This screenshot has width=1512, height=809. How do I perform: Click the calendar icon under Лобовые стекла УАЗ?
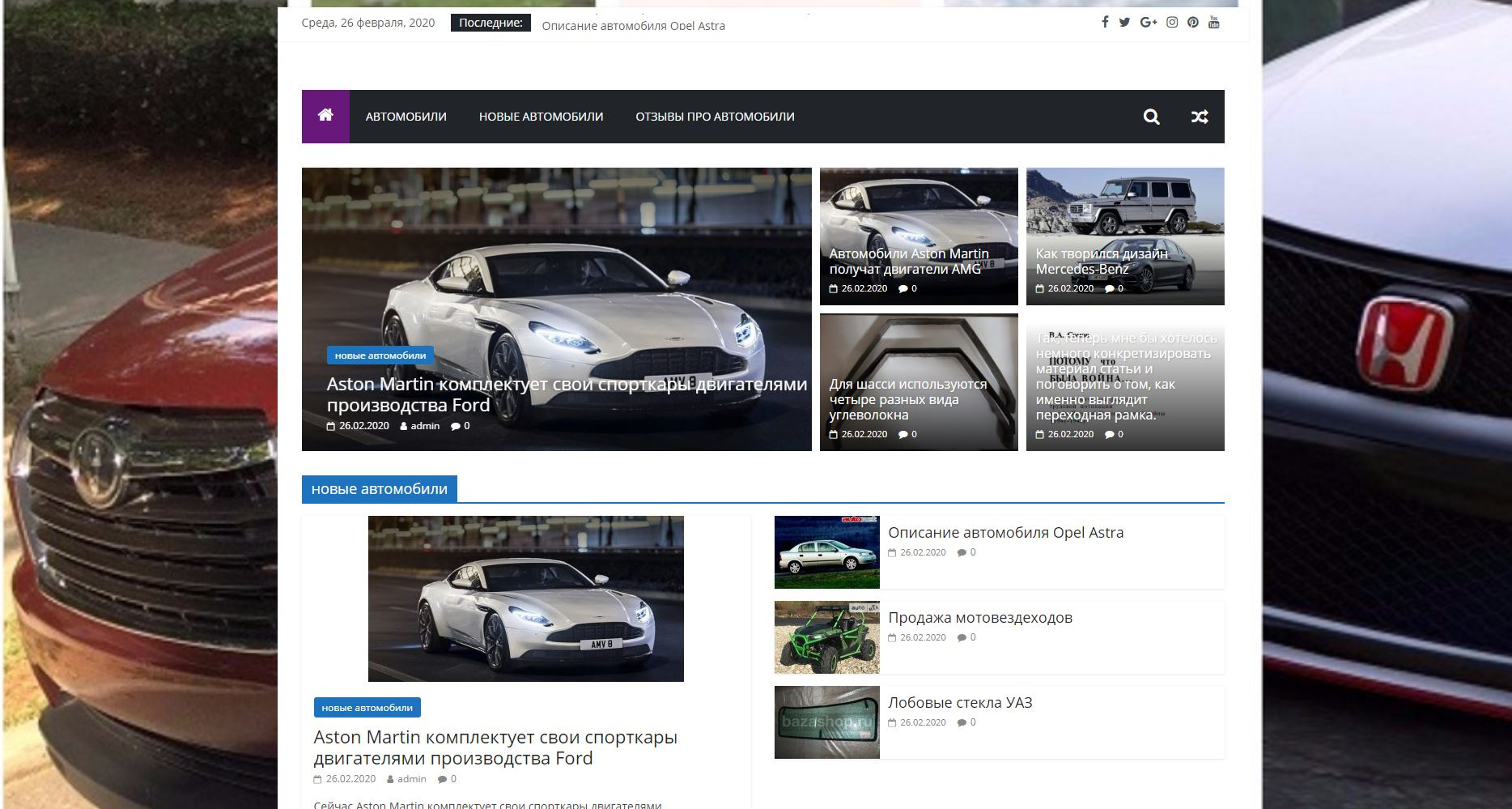pos(892,722)
